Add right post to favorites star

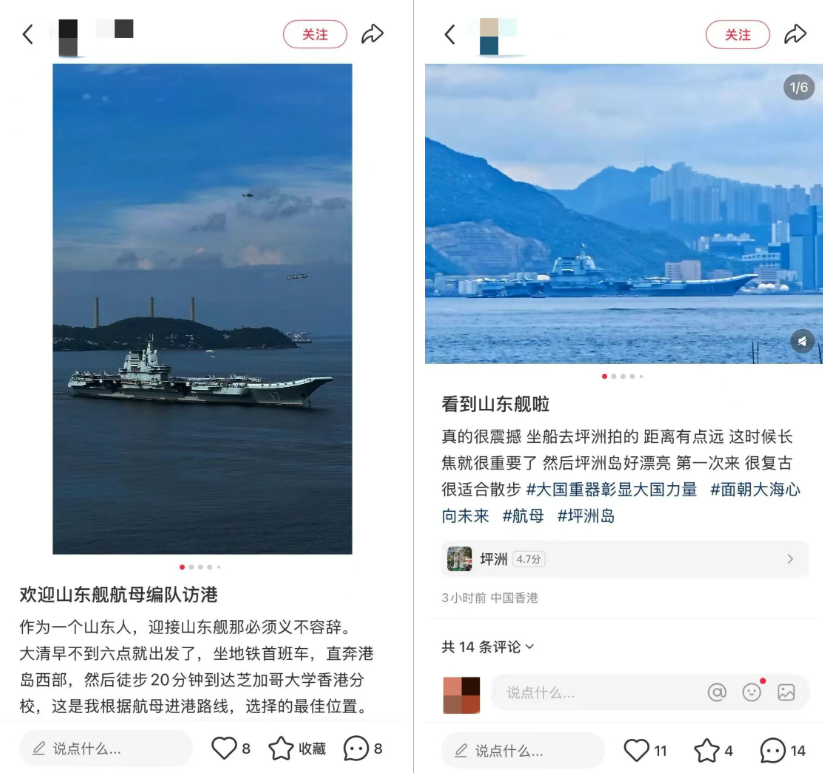tap(706, 750)
